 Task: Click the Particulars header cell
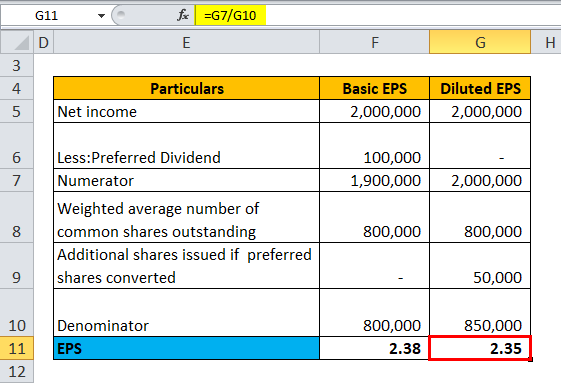point(186,88)
